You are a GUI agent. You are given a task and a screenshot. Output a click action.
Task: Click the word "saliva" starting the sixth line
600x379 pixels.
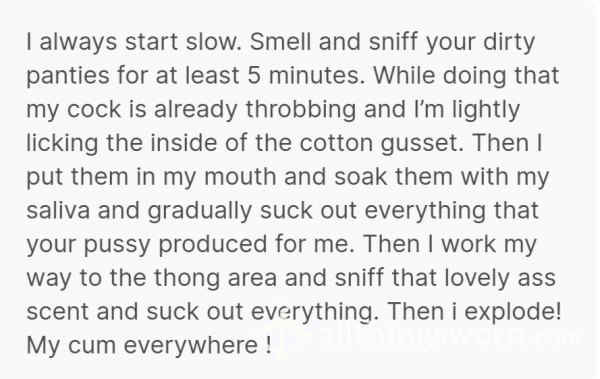click(x=58, y=210)
